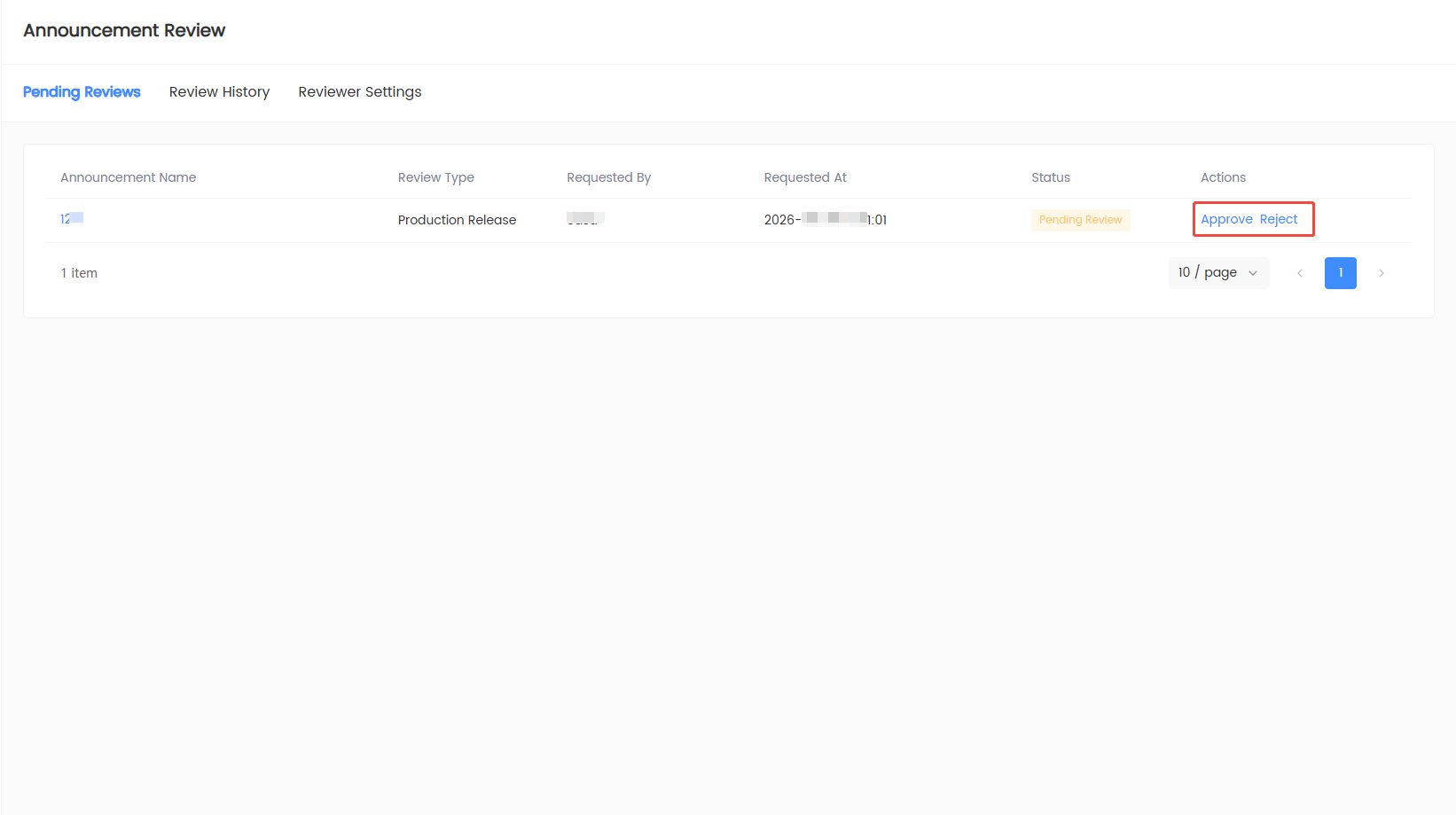Select page 1 in pagination

(x=1341, y=273)
